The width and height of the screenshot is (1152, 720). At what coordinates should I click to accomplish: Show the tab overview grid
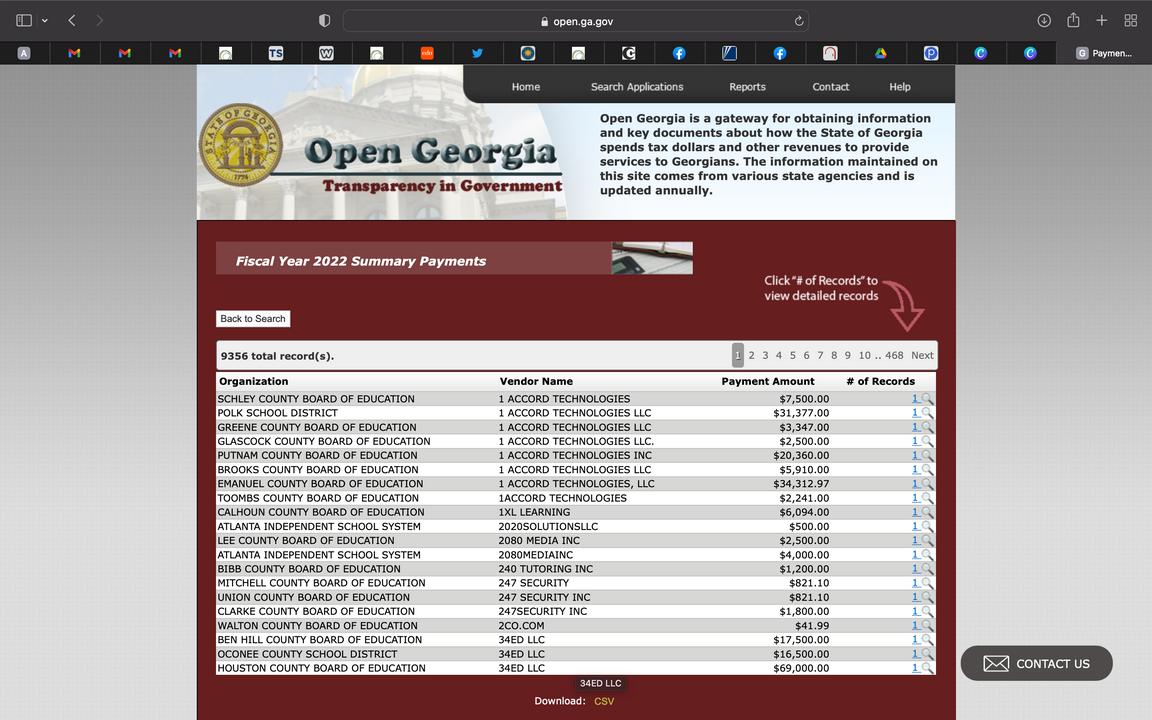[x=1131, y=21]
